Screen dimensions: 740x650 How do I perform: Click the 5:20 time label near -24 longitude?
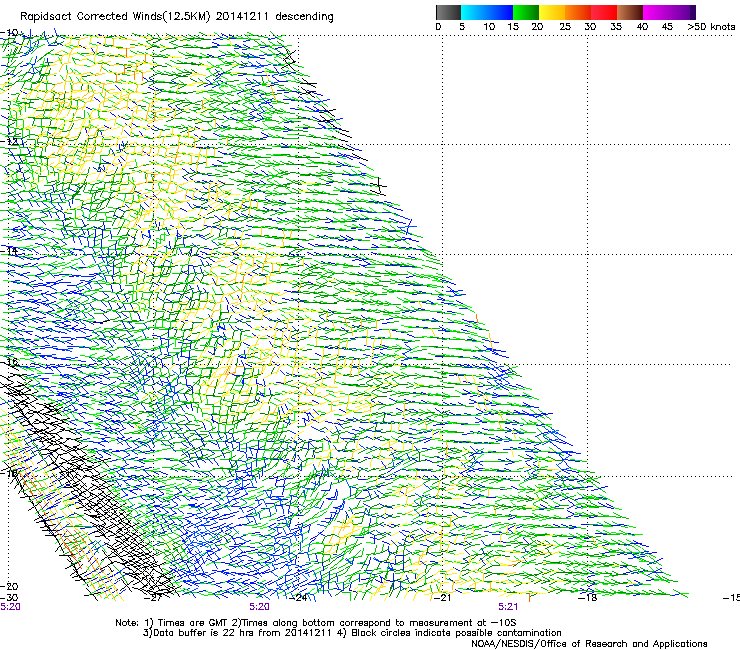pyautogui.click(x=260, y=607)
